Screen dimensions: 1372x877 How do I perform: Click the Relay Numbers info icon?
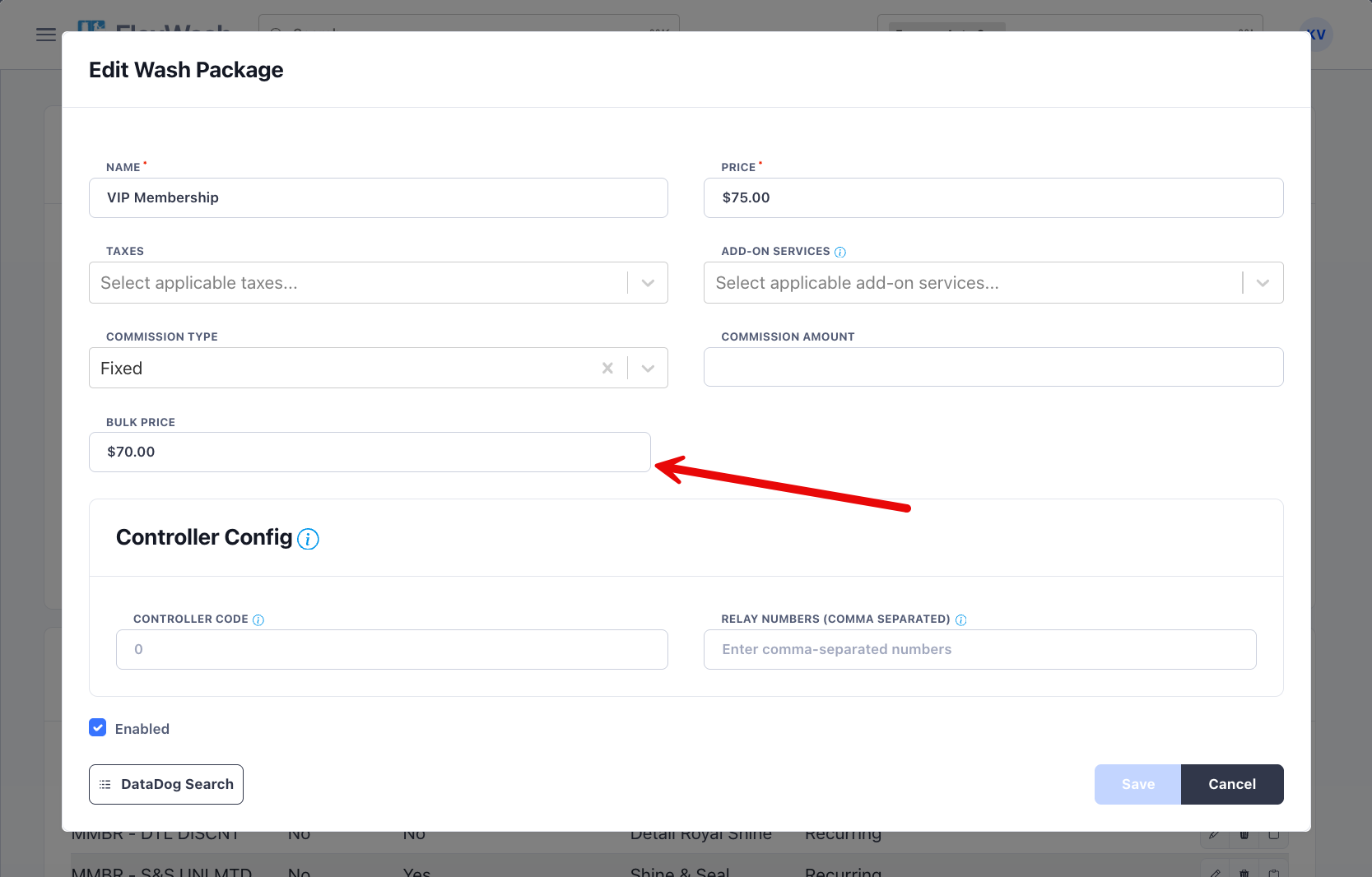[x=961, y=620]
